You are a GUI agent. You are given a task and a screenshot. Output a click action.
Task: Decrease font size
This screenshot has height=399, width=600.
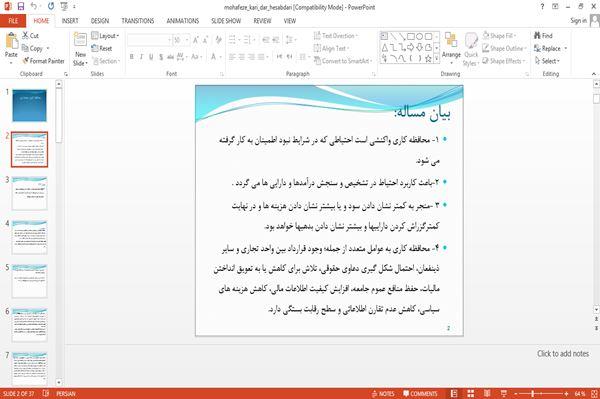pyautogui.click(x=205, y=40)
